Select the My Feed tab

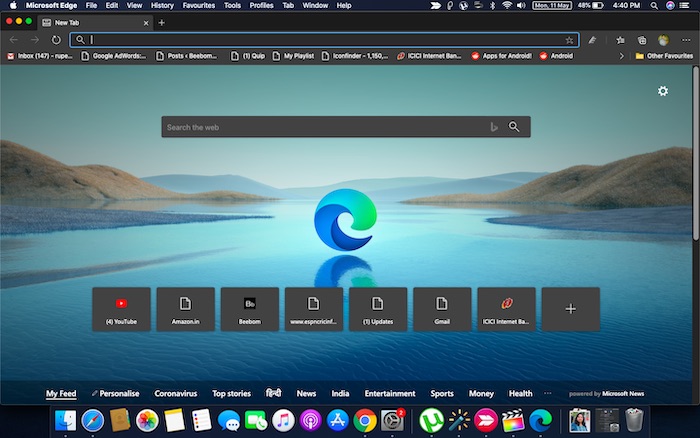[61, 393]
